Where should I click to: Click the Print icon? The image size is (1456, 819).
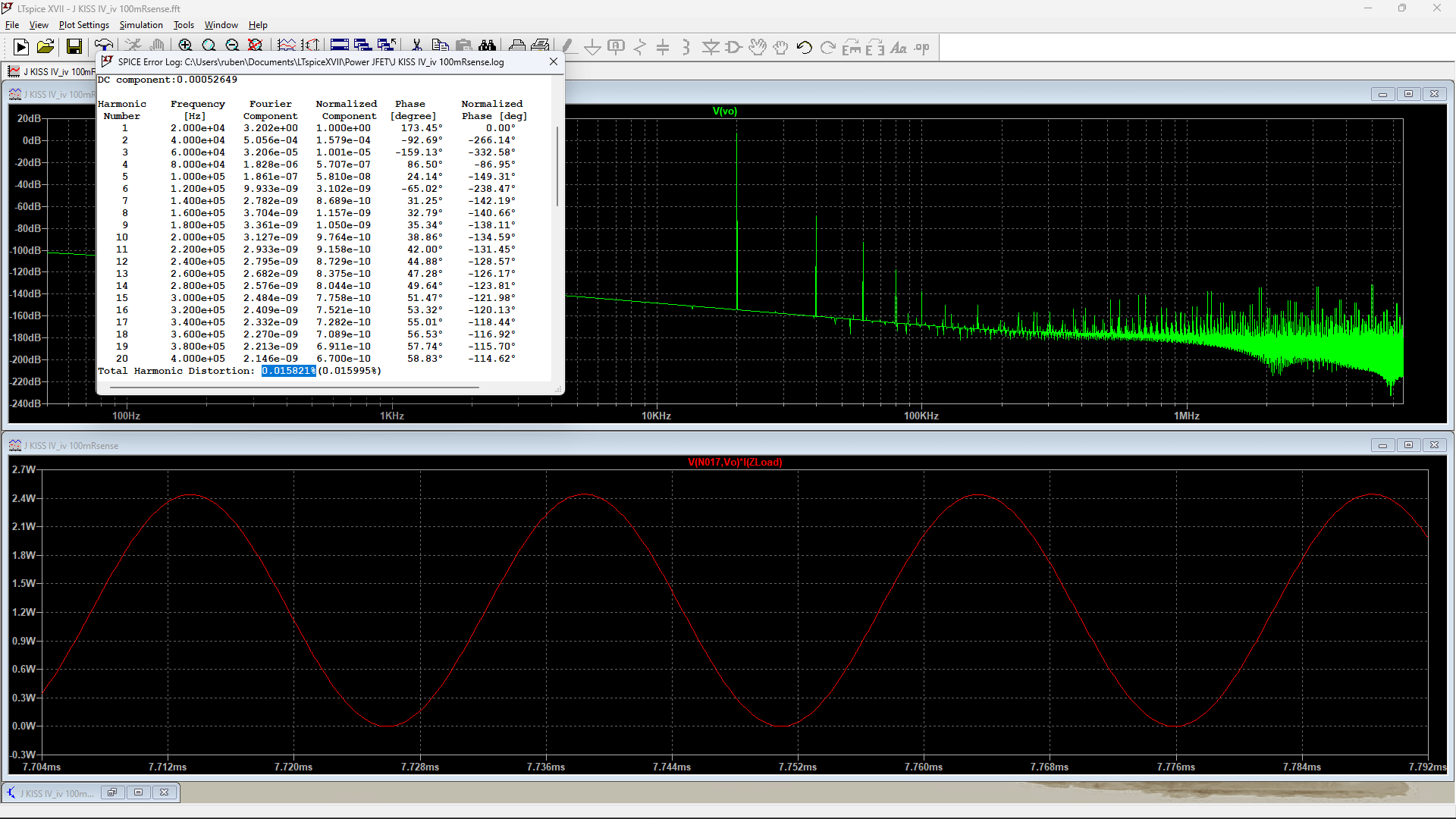pyautogui.click(x=517, y=47)
